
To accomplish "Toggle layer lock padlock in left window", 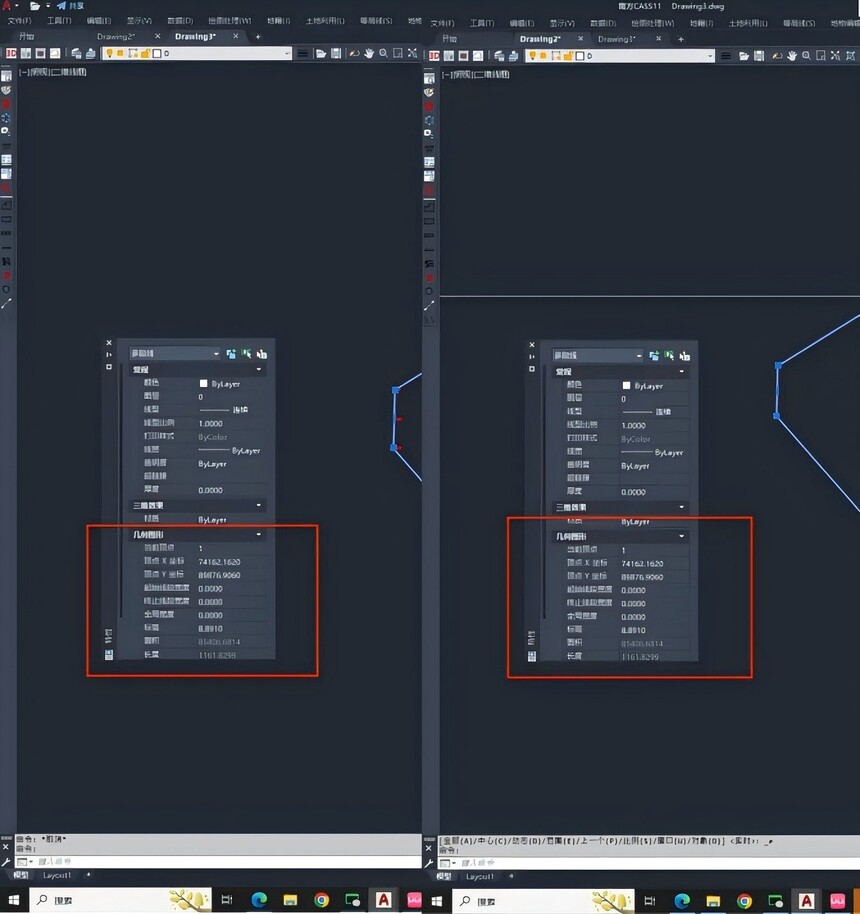I will tap(145, 54).
